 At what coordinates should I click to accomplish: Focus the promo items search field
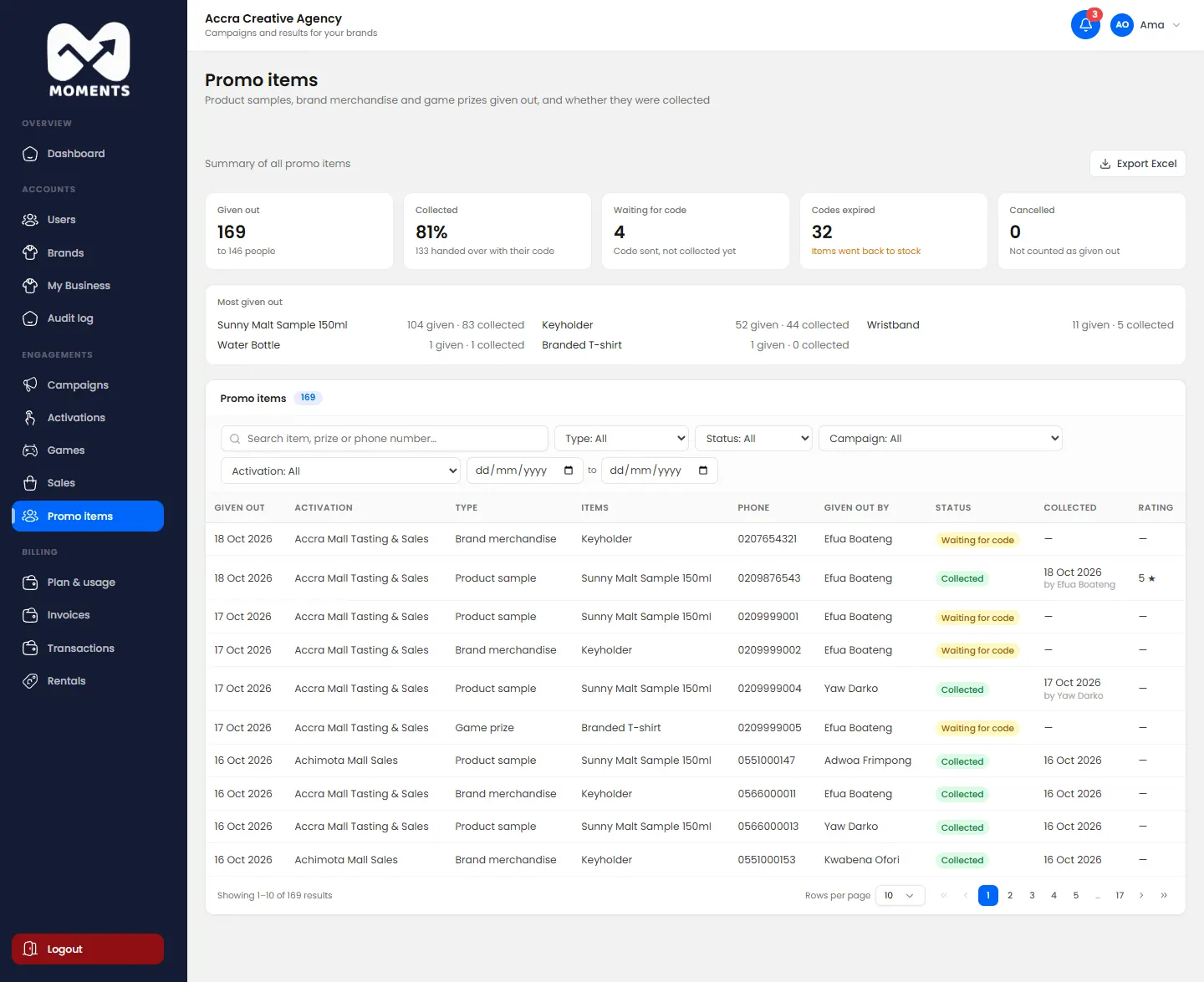click(385, 438)
